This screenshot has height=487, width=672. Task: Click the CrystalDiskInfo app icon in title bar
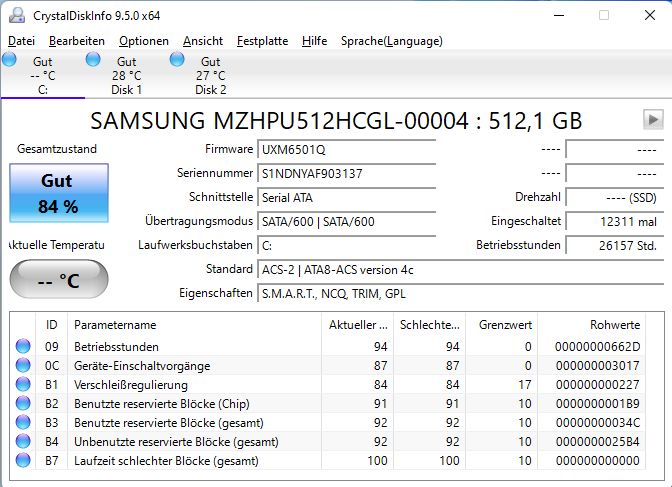tap(17, 15)
